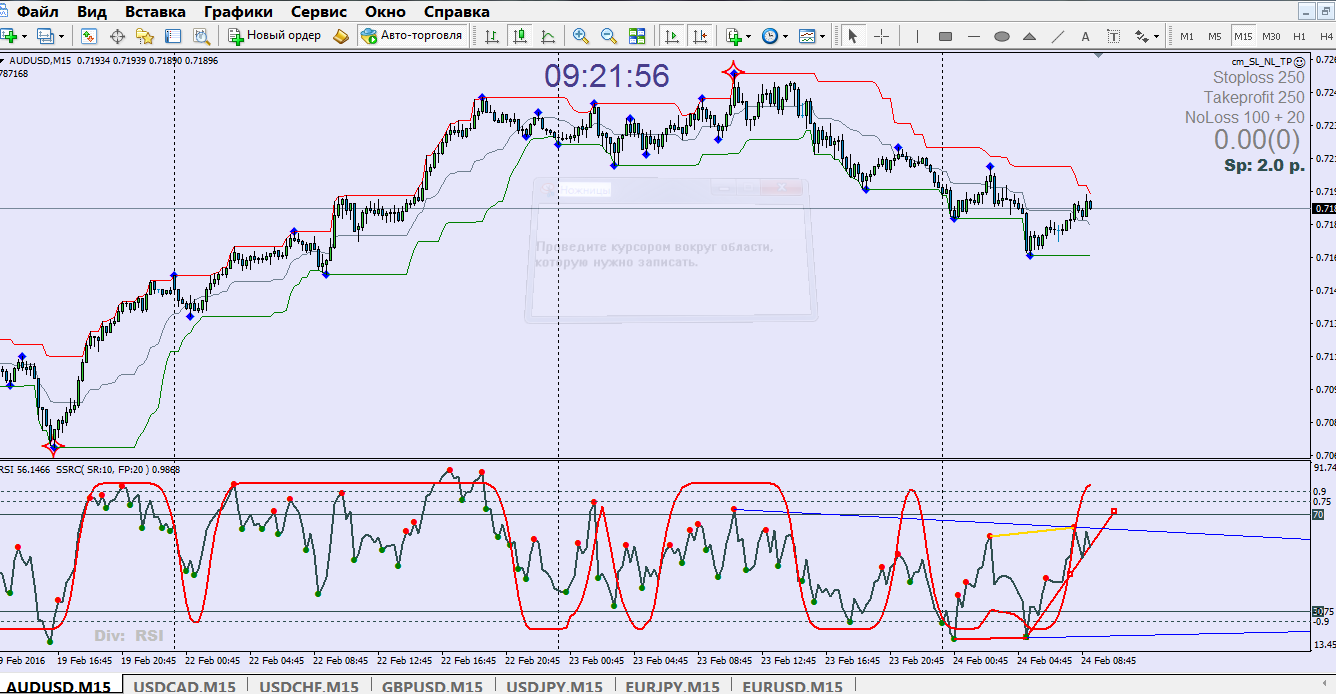
Task: Zoom in on the chart
Action: 581,36
